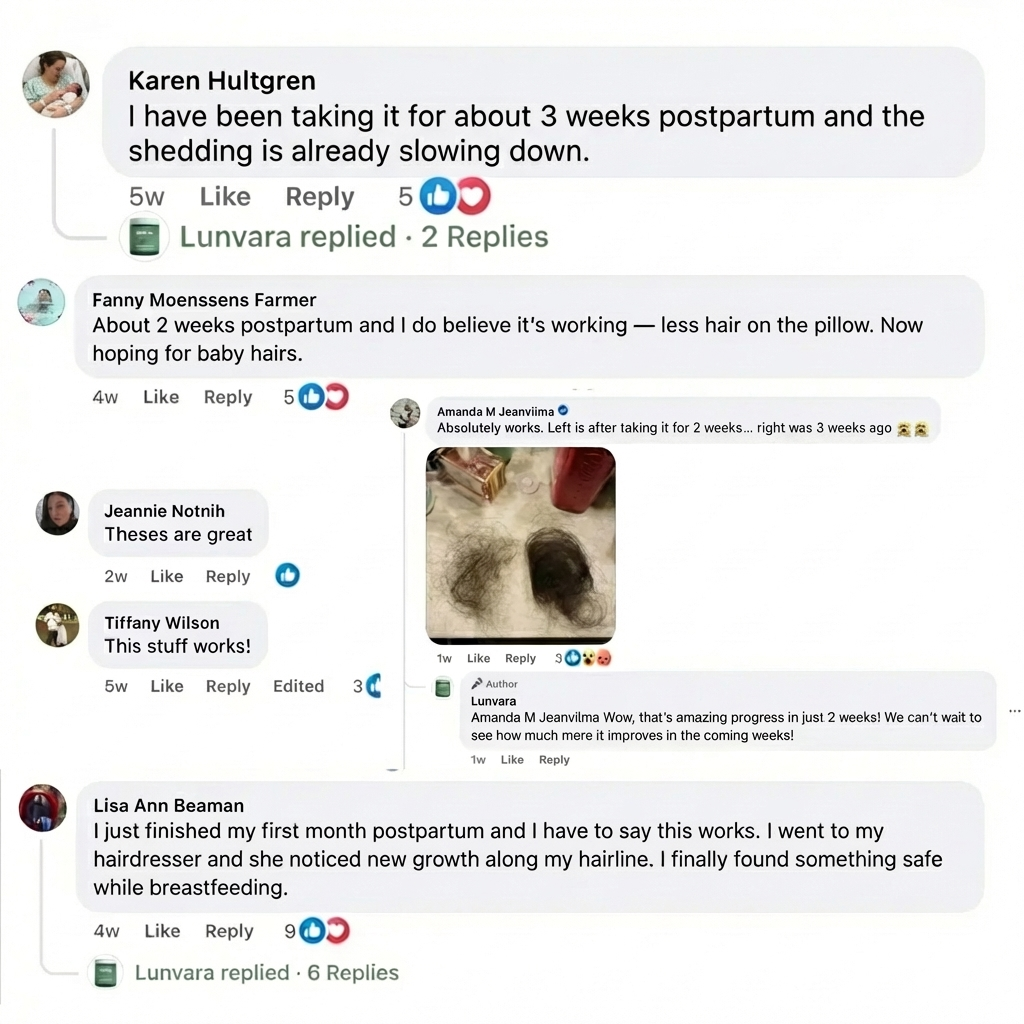Open the three-dot menu beside Lunvara's reply
The height and width of the screenshot is (1024, 1024).
coord(1014,711)
